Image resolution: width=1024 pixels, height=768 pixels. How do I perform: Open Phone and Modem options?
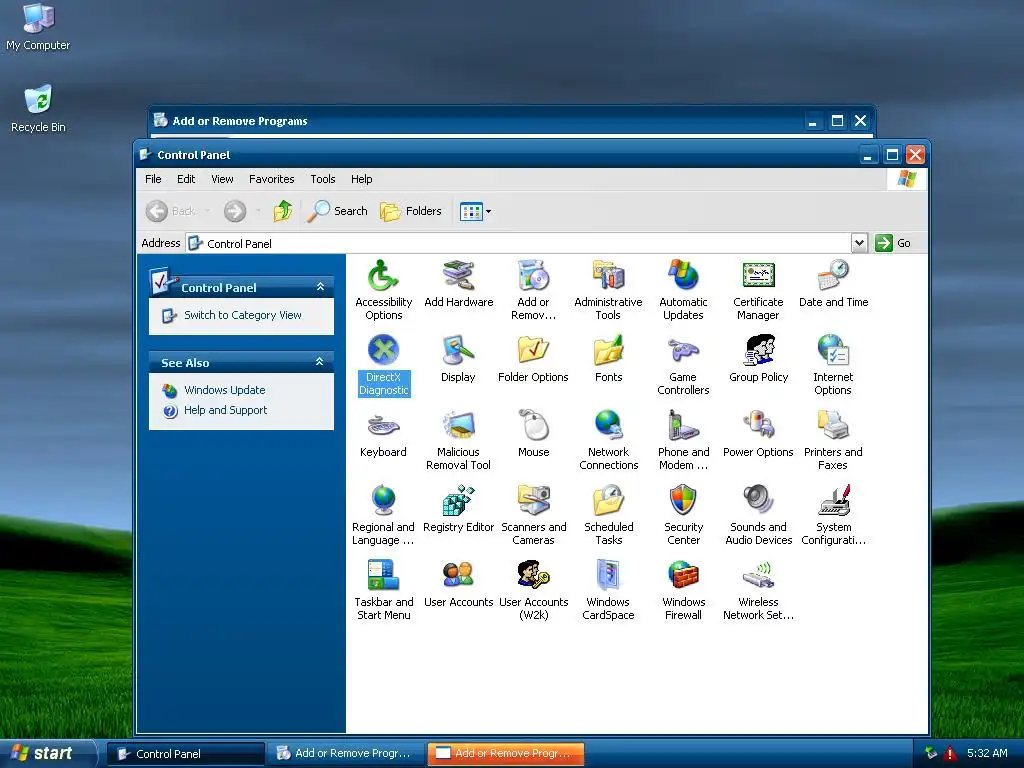point(683,440)
